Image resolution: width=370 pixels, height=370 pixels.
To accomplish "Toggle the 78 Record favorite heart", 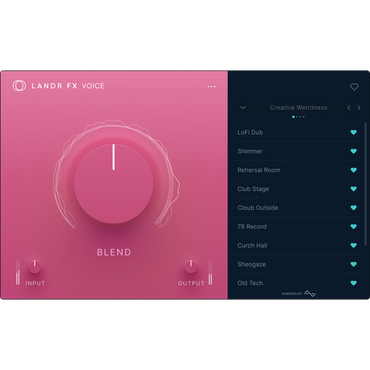I will (x=354, y=227).
